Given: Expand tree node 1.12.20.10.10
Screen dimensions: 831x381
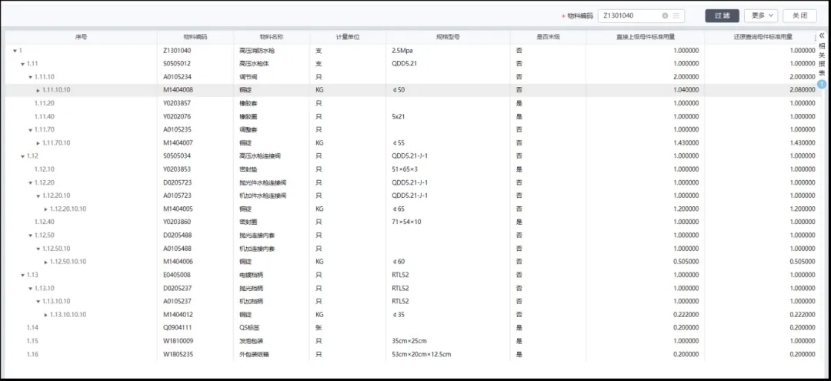Looking at the screenshot, I should (x=46, y=209).
